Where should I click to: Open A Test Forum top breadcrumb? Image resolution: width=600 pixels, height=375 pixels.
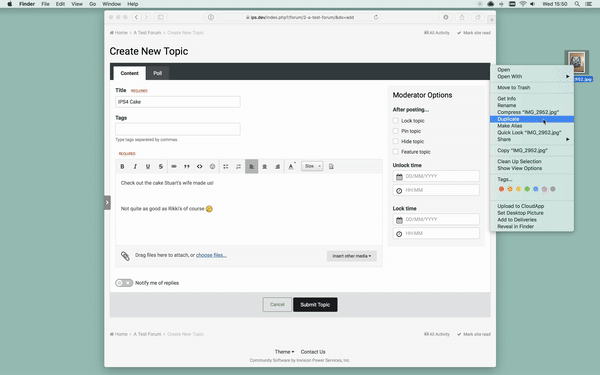147,33
